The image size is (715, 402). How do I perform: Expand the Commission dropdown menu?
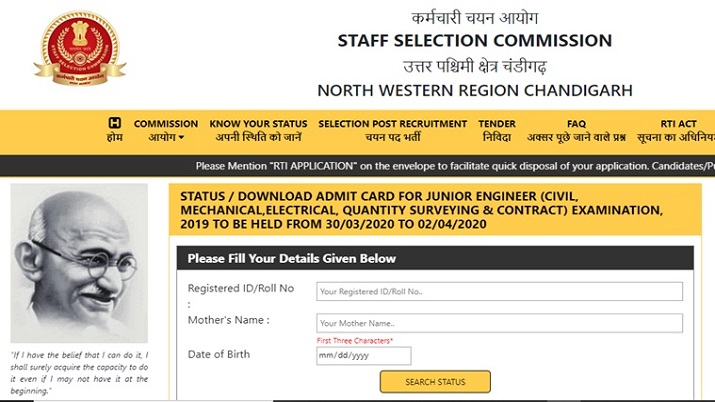click(165, 130)
